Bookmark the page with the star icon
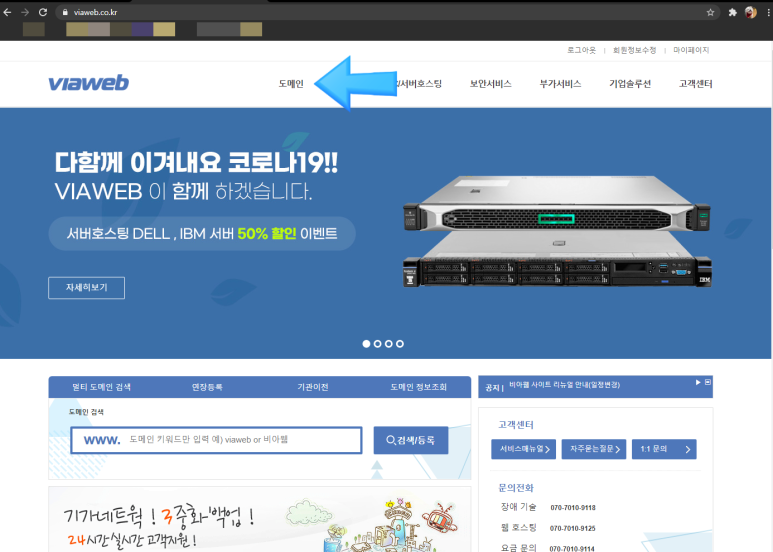 click(x=710, y=12)
